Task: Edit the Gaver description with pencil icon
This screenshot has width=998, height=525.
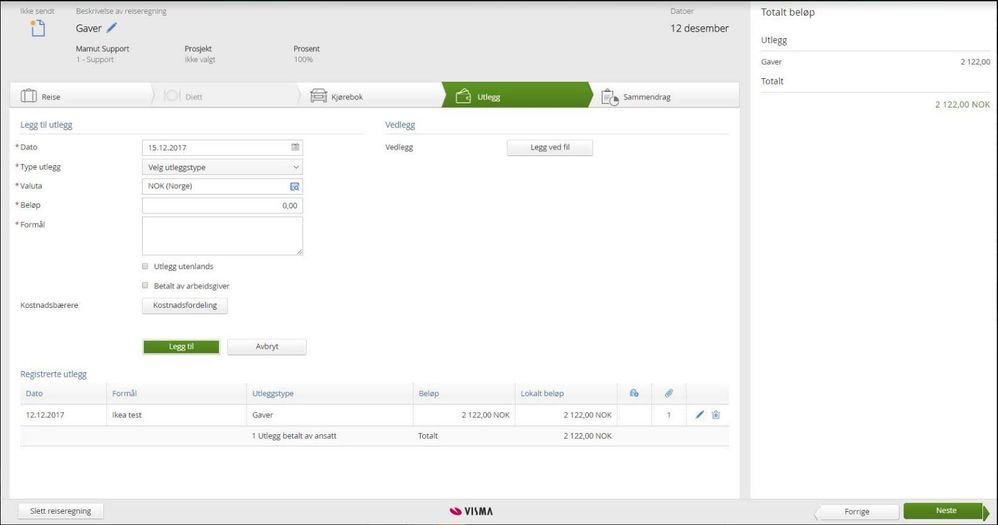Action: (x=111, y=27)
